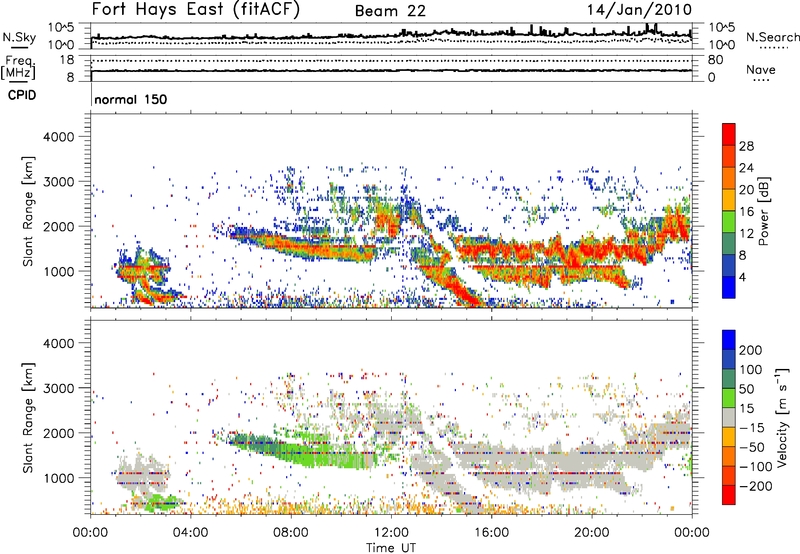This screenshot has width=800, height=554.
Task: Click the 'N.Sky' legend label
Action: [x=19, y=37]
